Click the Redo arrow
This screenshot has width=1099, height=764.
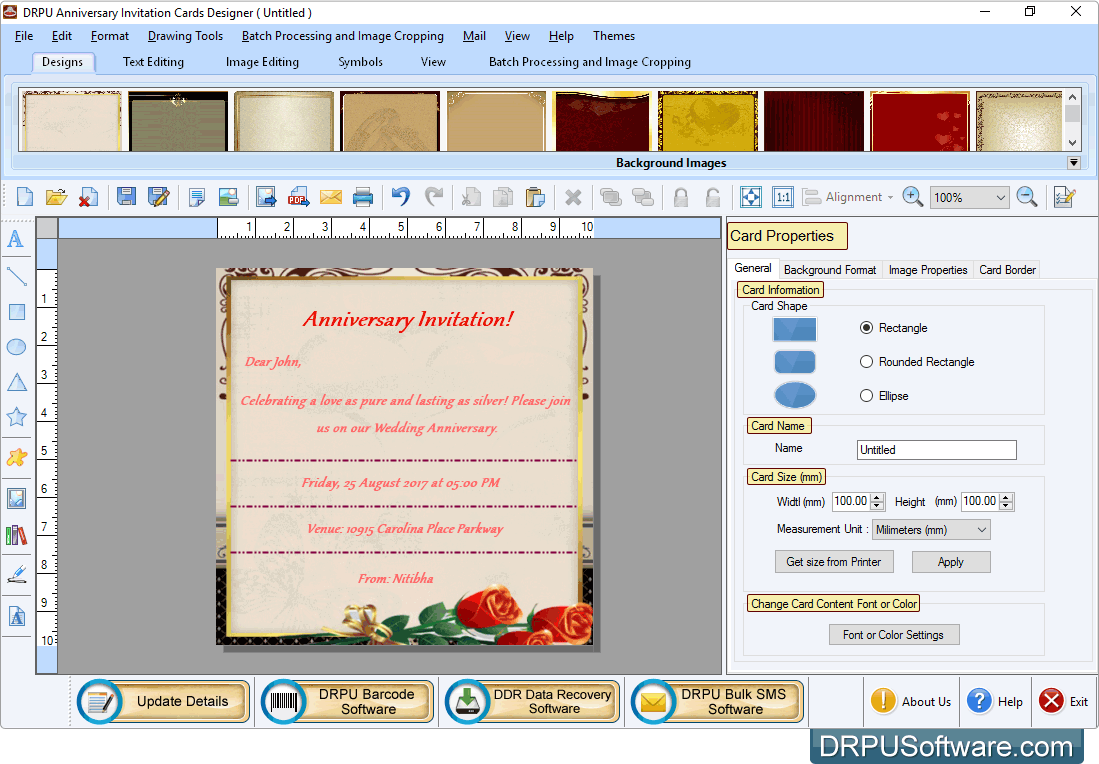pos(434,196)
